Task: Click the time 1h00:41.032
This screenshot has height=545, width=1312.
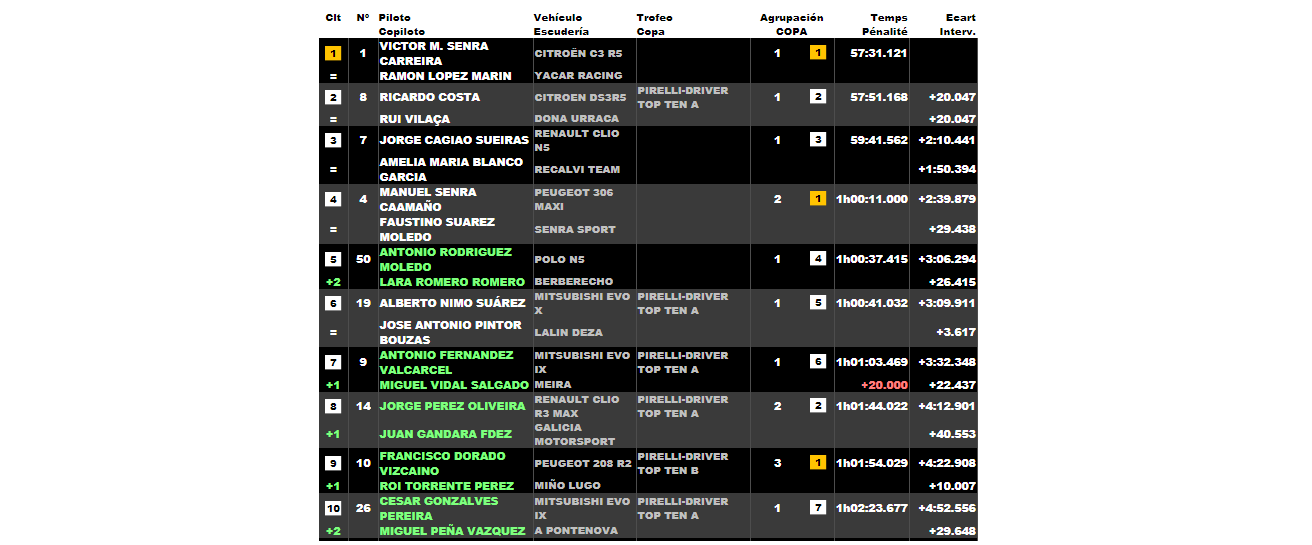Action: coord(872,303)
